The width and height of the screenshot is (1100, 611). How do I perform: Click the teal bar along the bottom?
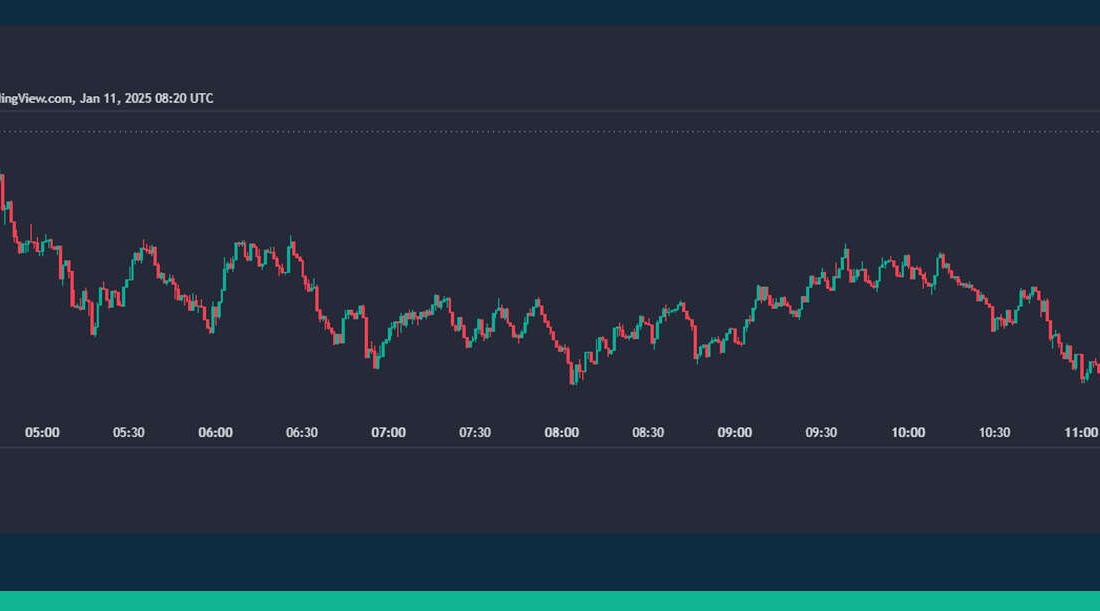pos(550,600)
